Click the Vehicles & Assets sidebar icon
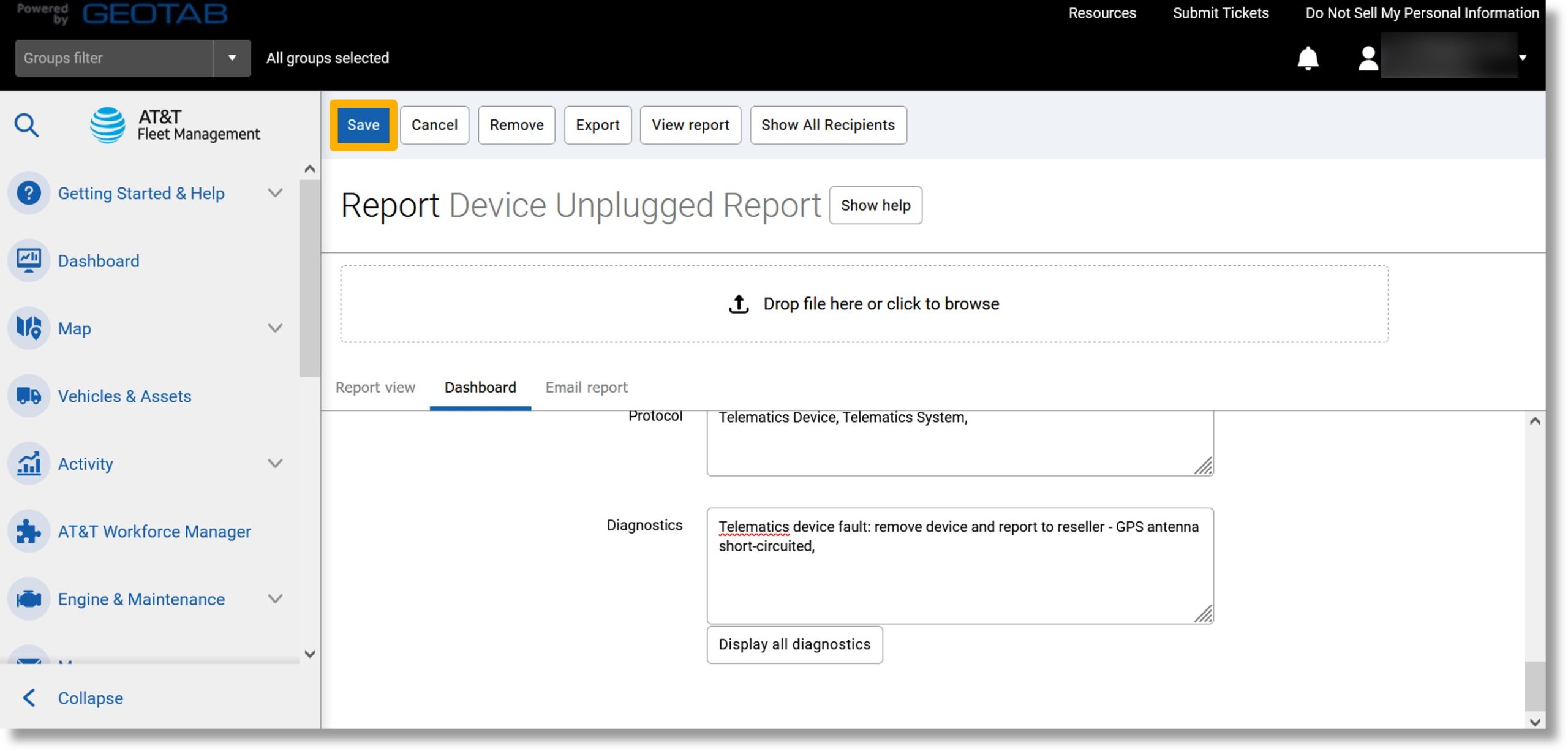 click(28, 395)
